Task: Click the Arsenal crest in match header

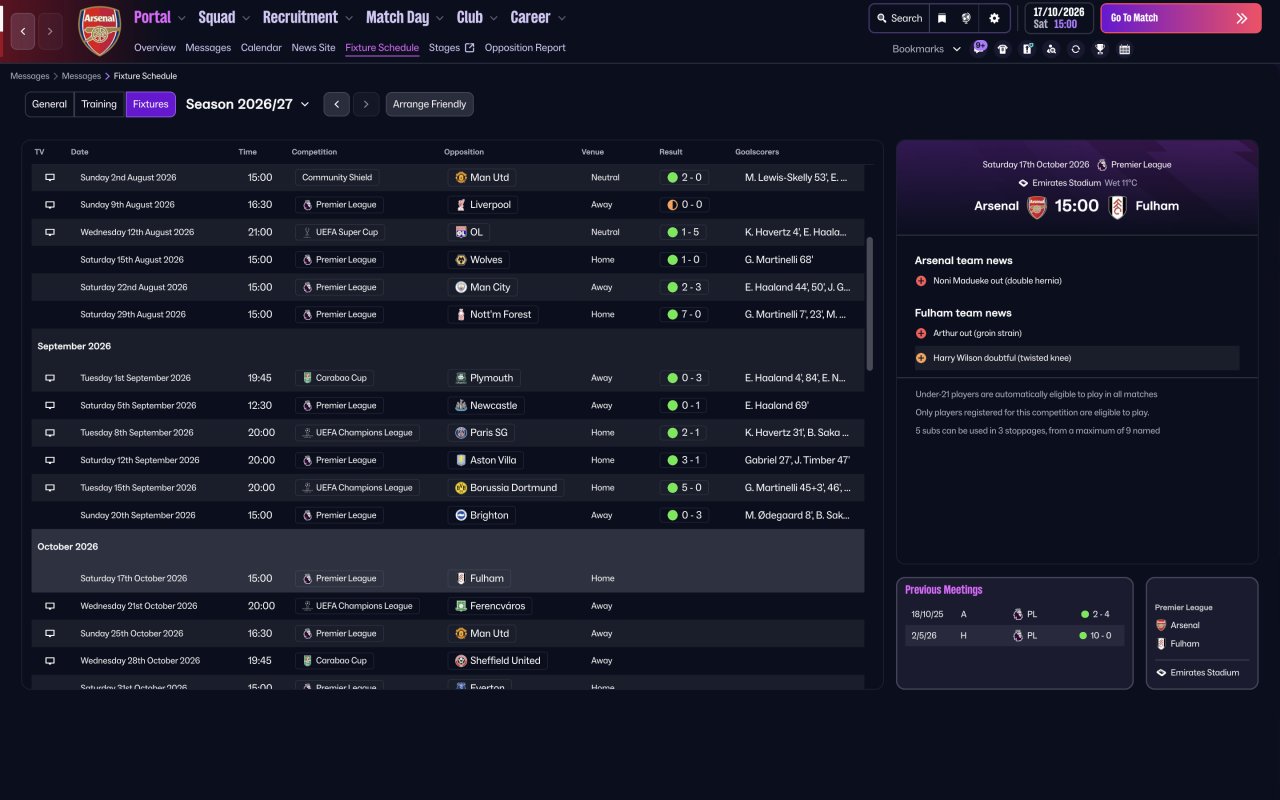Action: pos(1037,206)
